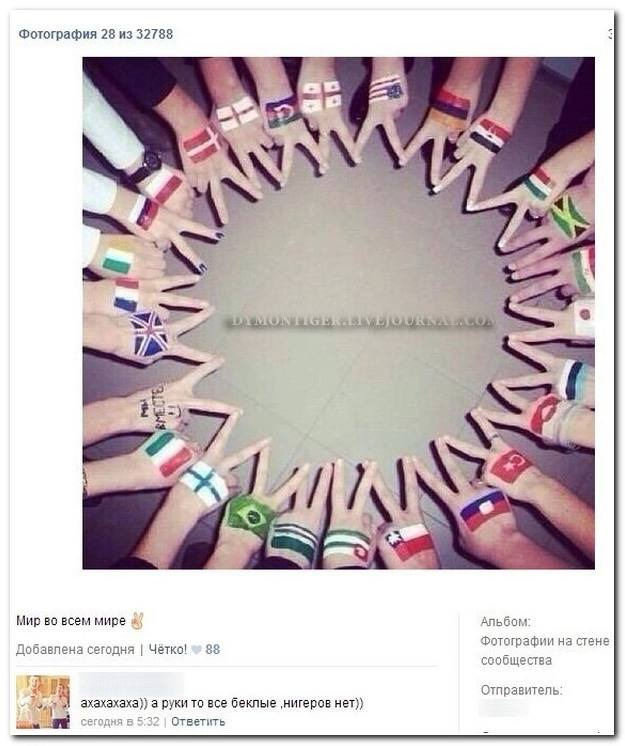Open the blurred sender name under Отправитель
Image resolution: width=625 pixels, height=746 pixels.
point(503,707)
